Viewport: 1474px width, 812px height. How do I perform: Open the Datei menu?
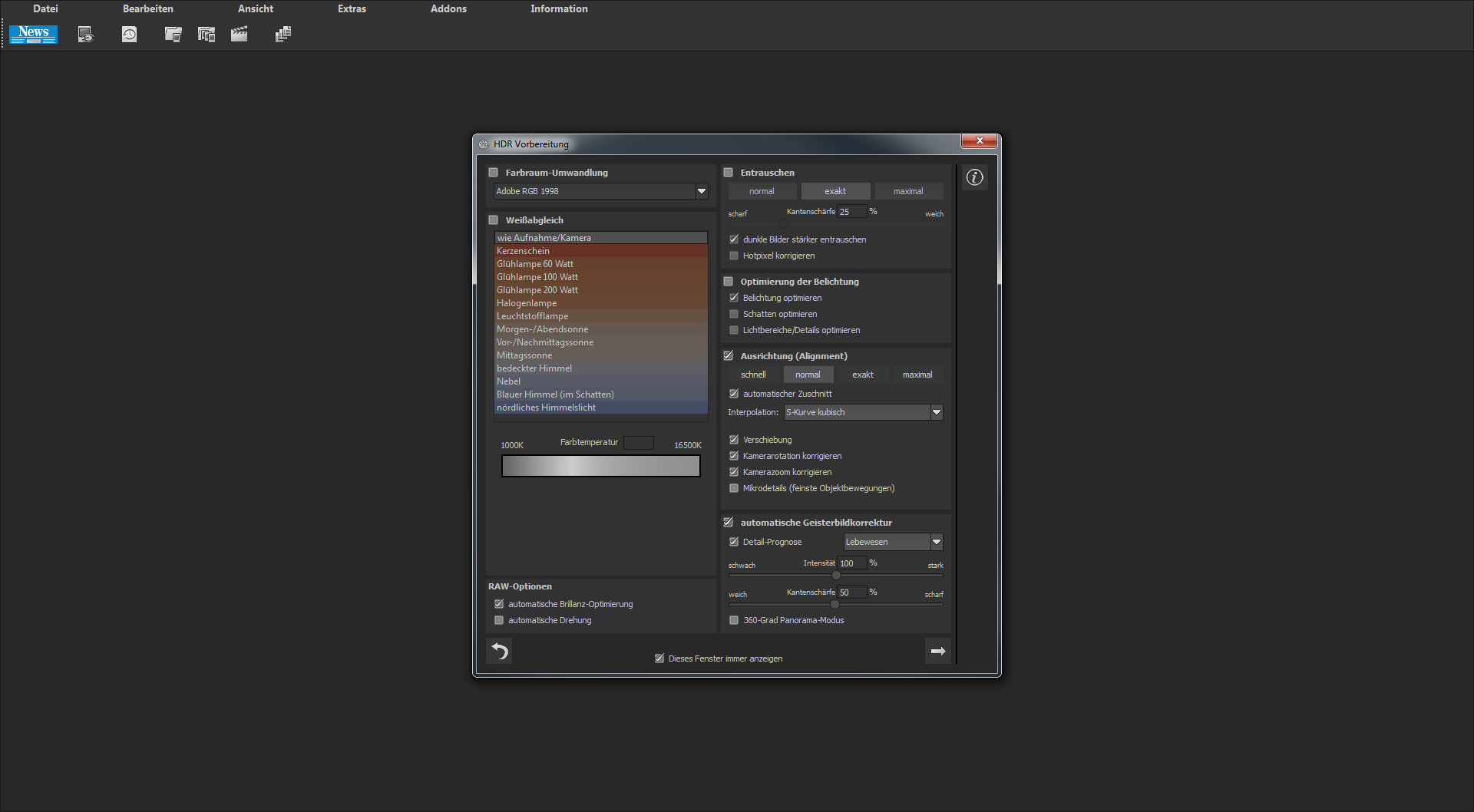tap(45, 8)
